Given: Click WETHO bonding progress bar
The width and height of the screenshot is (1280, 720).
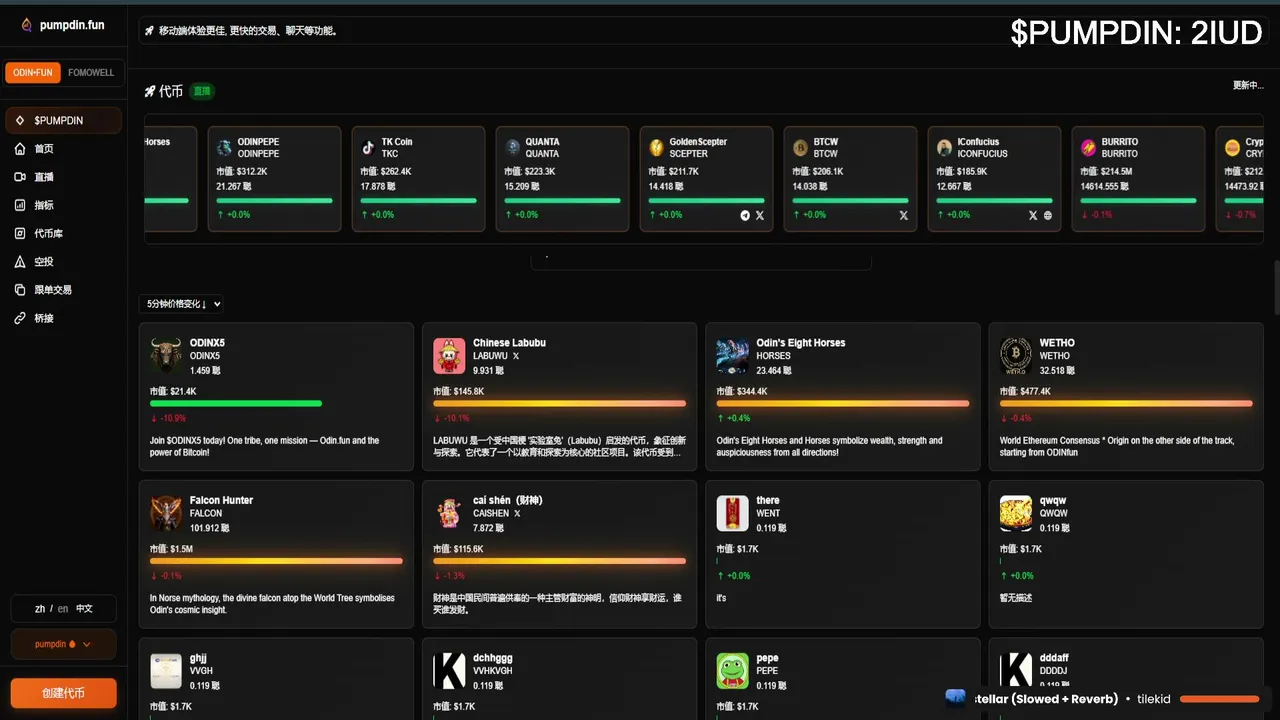Looking at the screenshot, I should (1126, 404).
